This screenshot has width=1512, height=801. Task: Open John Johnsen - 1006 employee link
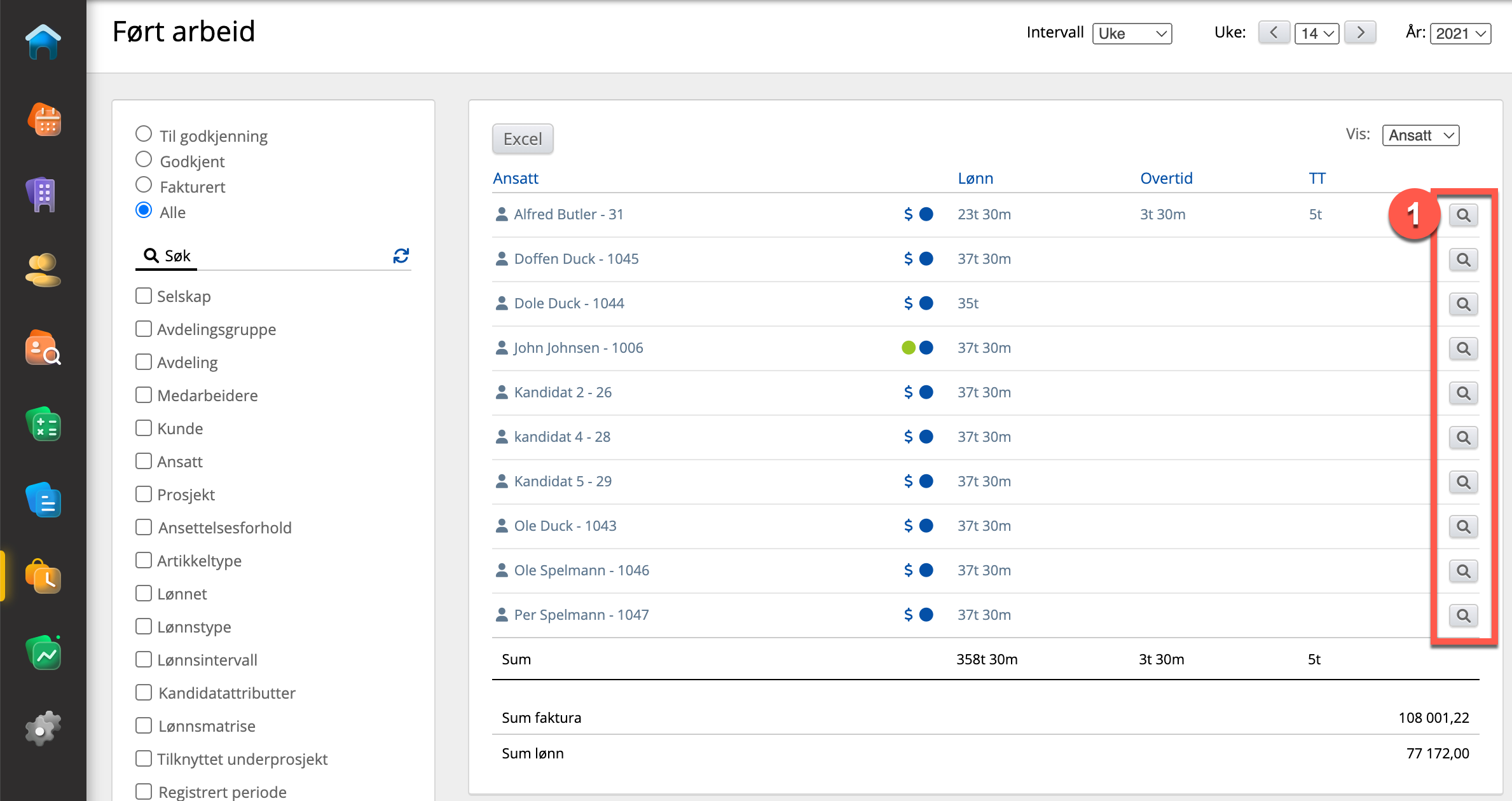[578, 348]
